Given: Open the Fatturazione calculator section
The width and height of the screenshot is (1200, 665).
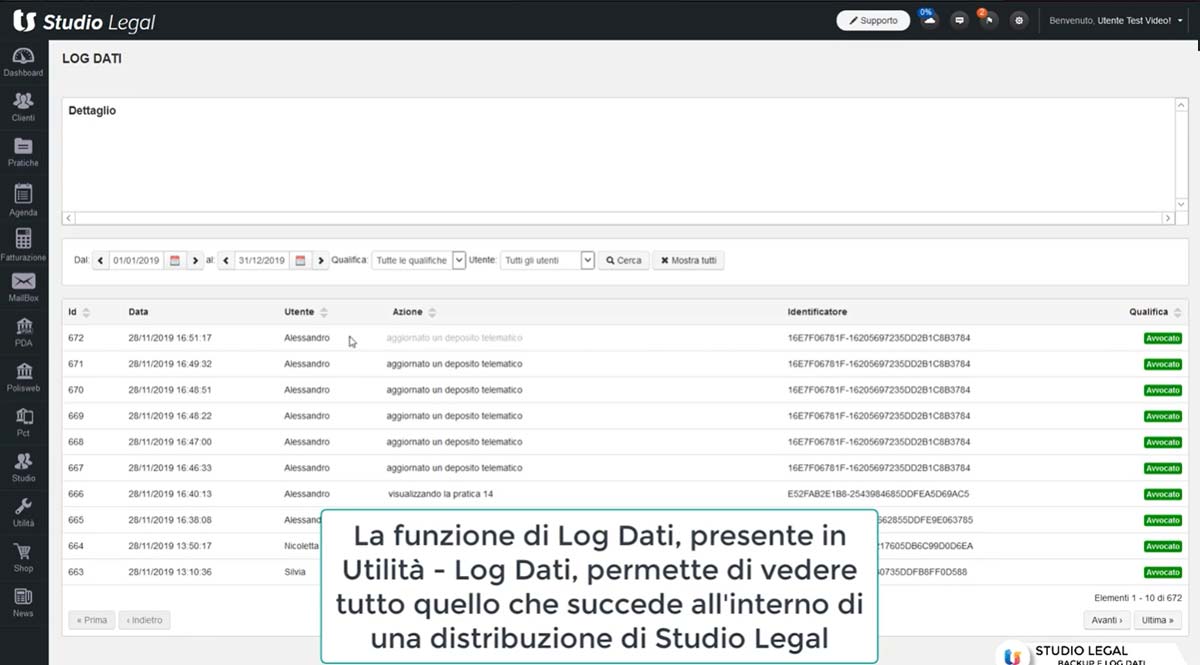Looking at the screenshot, I should coord(23,245).
